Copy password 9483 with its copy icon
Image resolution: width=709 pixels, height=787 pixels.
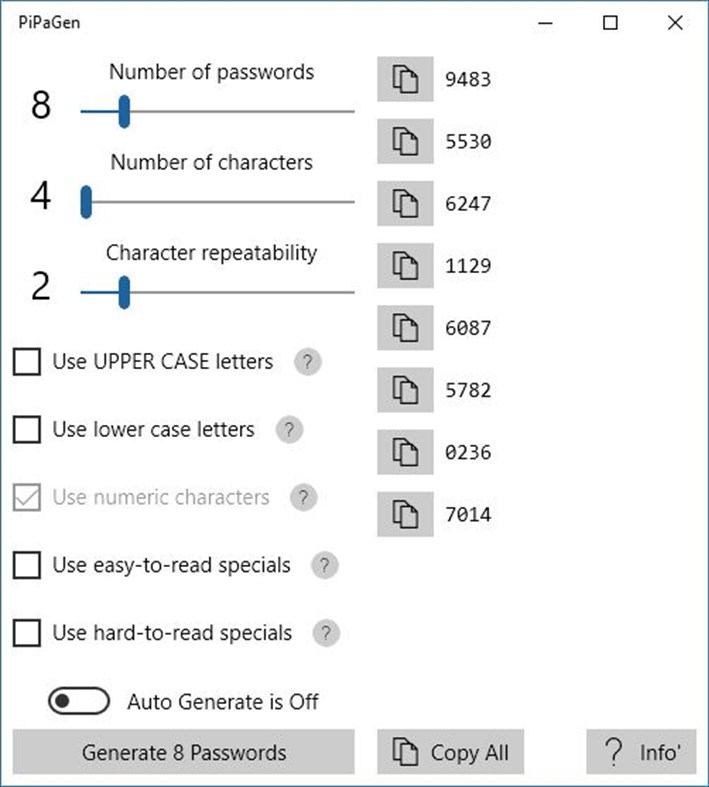[x=405, y=79]
